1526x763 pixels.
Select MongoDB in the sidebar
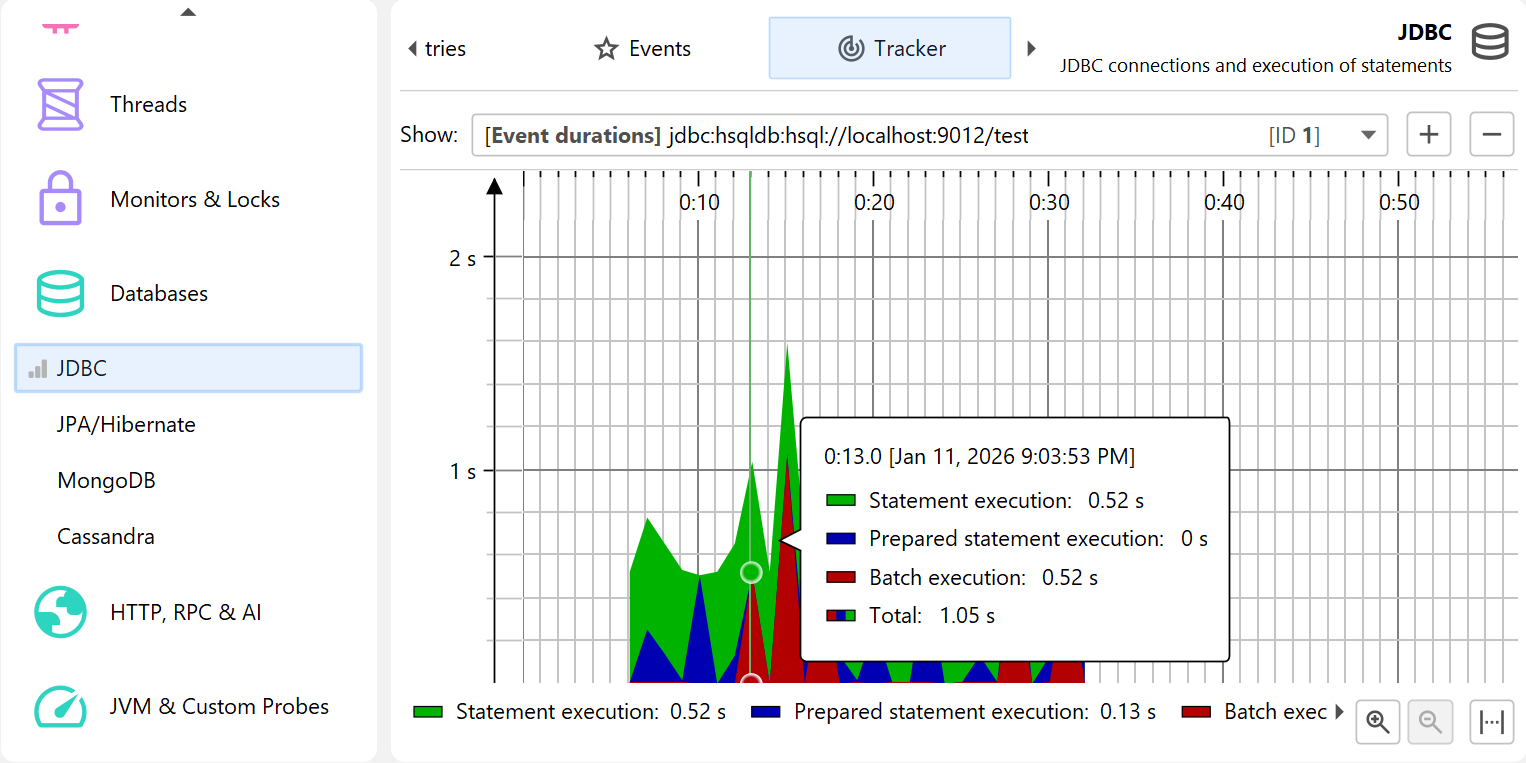click(x=106, y=481)
